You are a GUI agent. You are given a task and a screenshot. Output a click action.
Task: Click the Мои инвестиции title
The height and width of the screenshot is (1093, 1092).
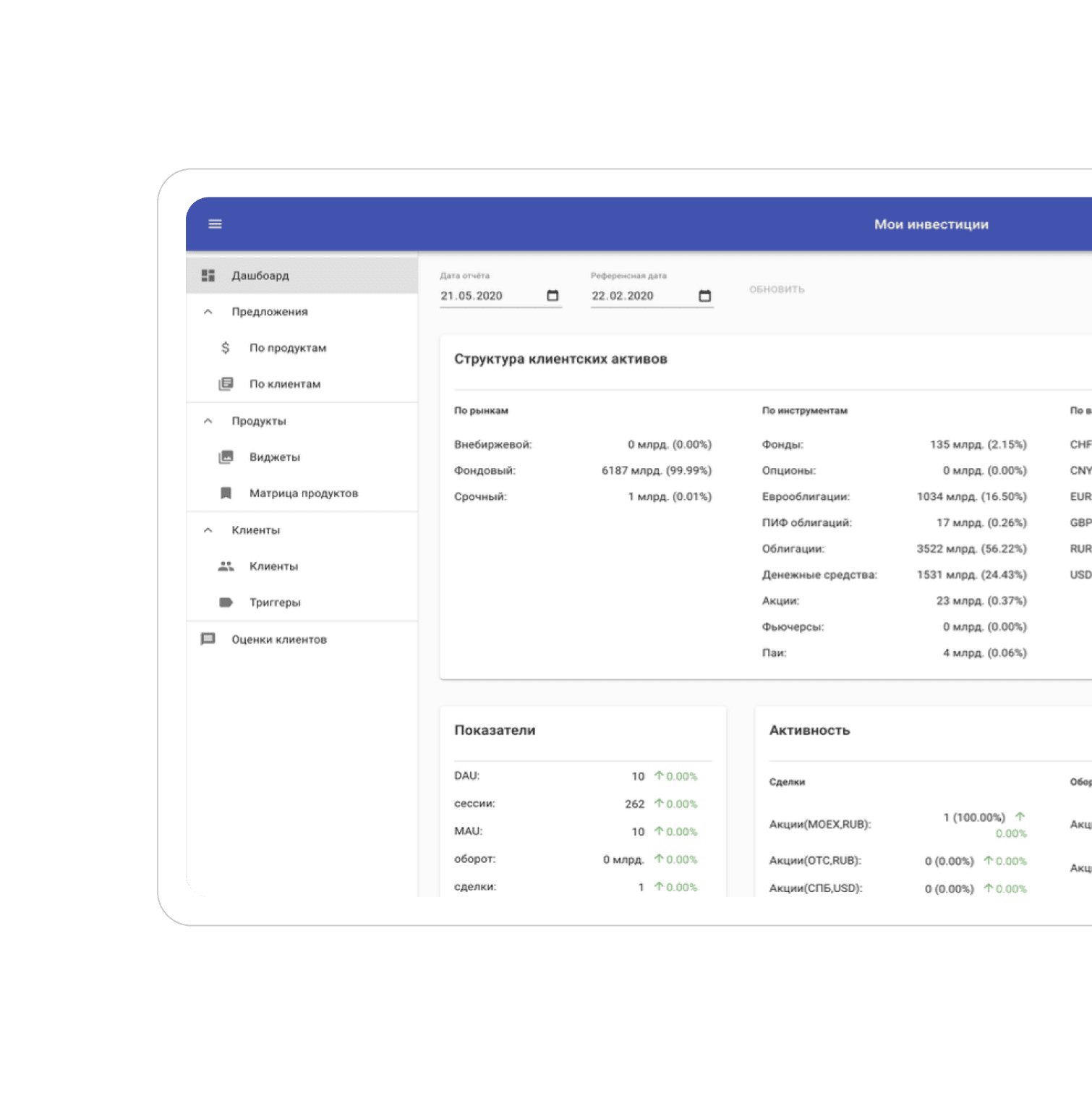pos(931,224)
